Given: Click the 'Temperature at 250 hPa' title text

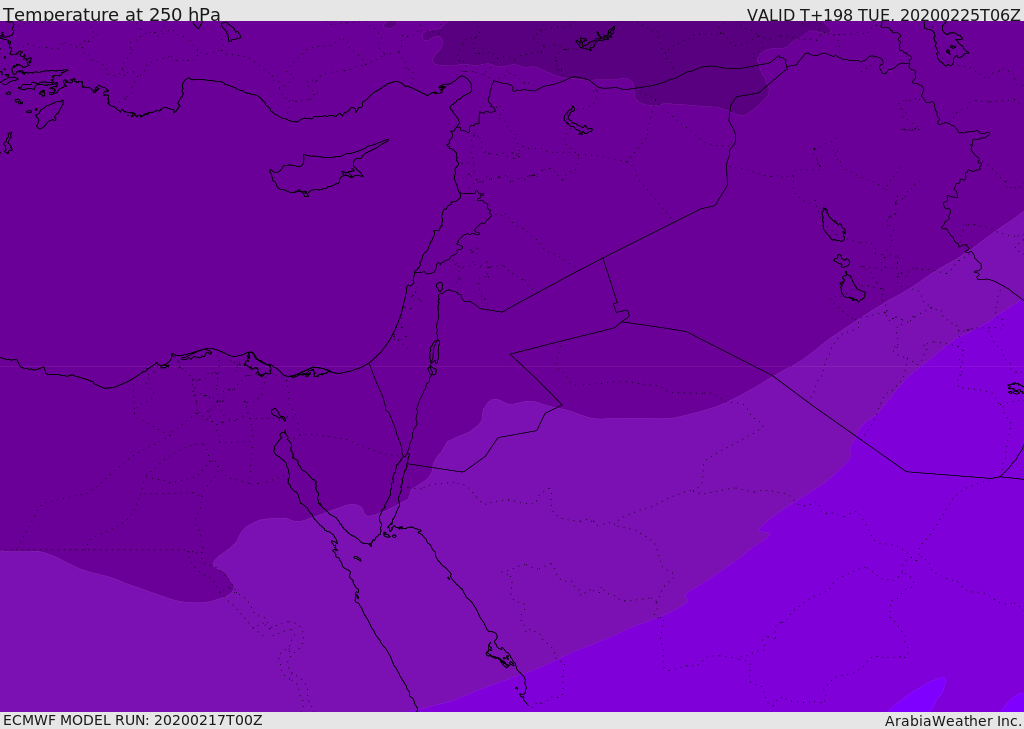Looking at the screenshot, I should pyautogui.click(x=112, y=14).
